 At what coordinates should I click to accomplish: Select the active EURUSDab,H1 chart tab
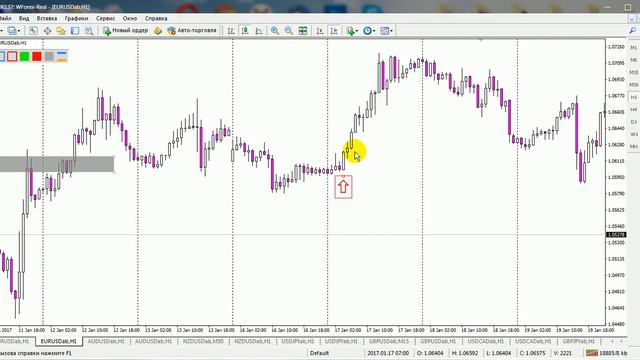point(58,341)
